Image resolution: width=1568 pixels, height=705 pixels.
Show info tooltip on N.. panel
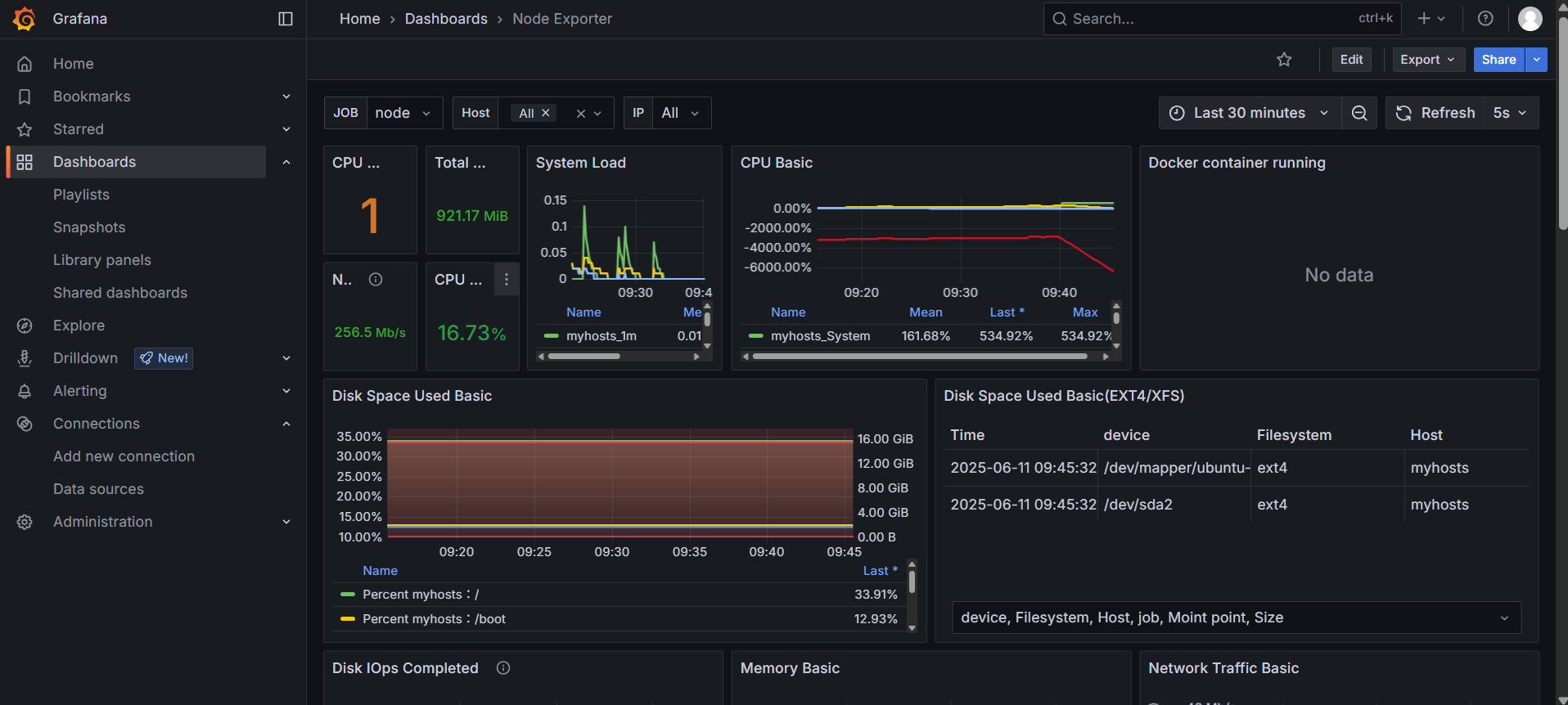(376, 280)
